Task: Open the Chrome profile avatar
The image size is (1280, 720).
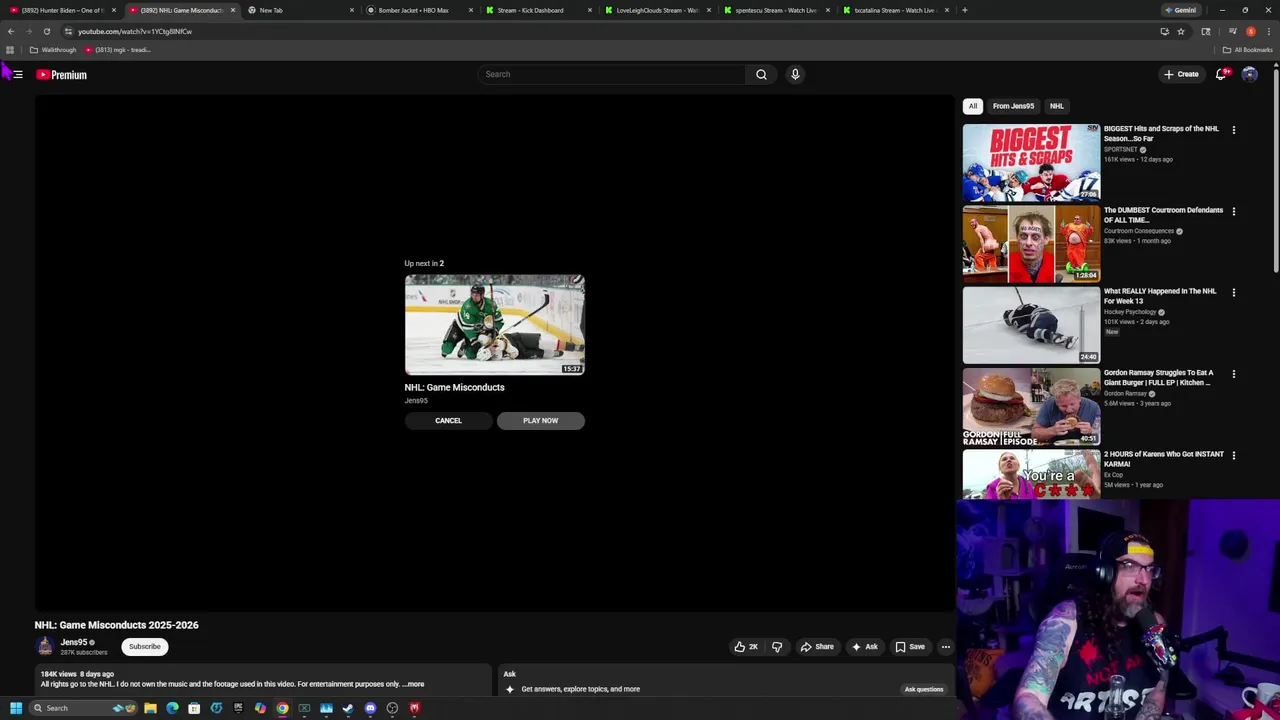Action: coord(1251,31)
